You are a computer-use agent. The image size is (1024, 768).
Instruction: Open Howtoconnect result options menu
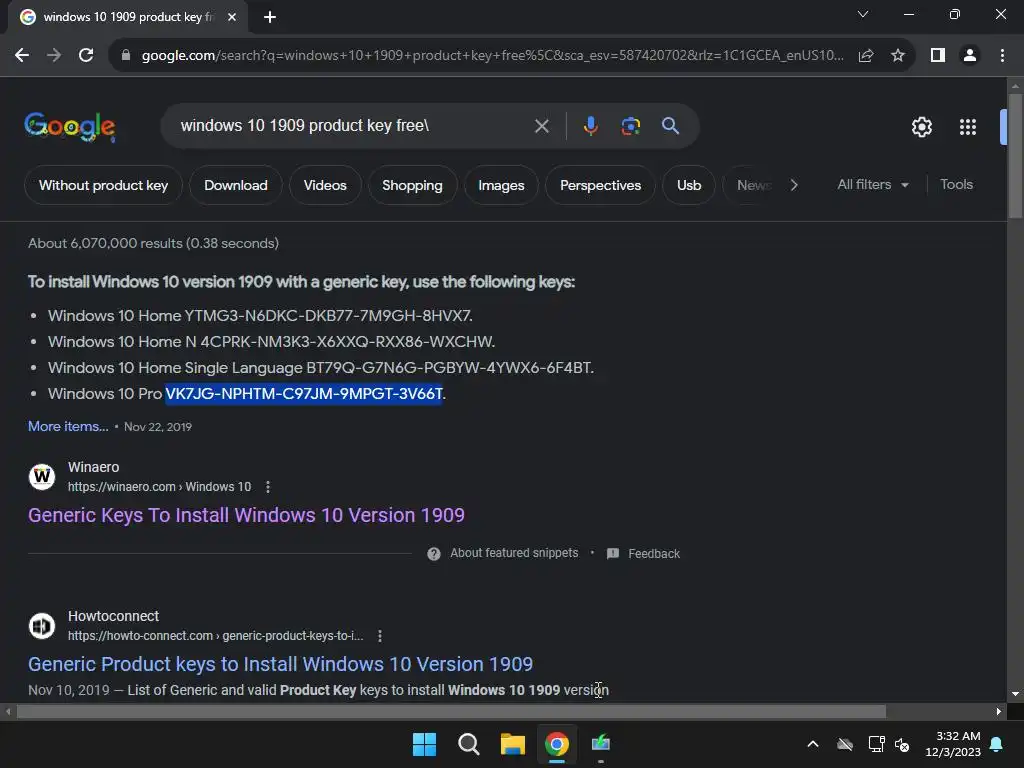point(380,636)
